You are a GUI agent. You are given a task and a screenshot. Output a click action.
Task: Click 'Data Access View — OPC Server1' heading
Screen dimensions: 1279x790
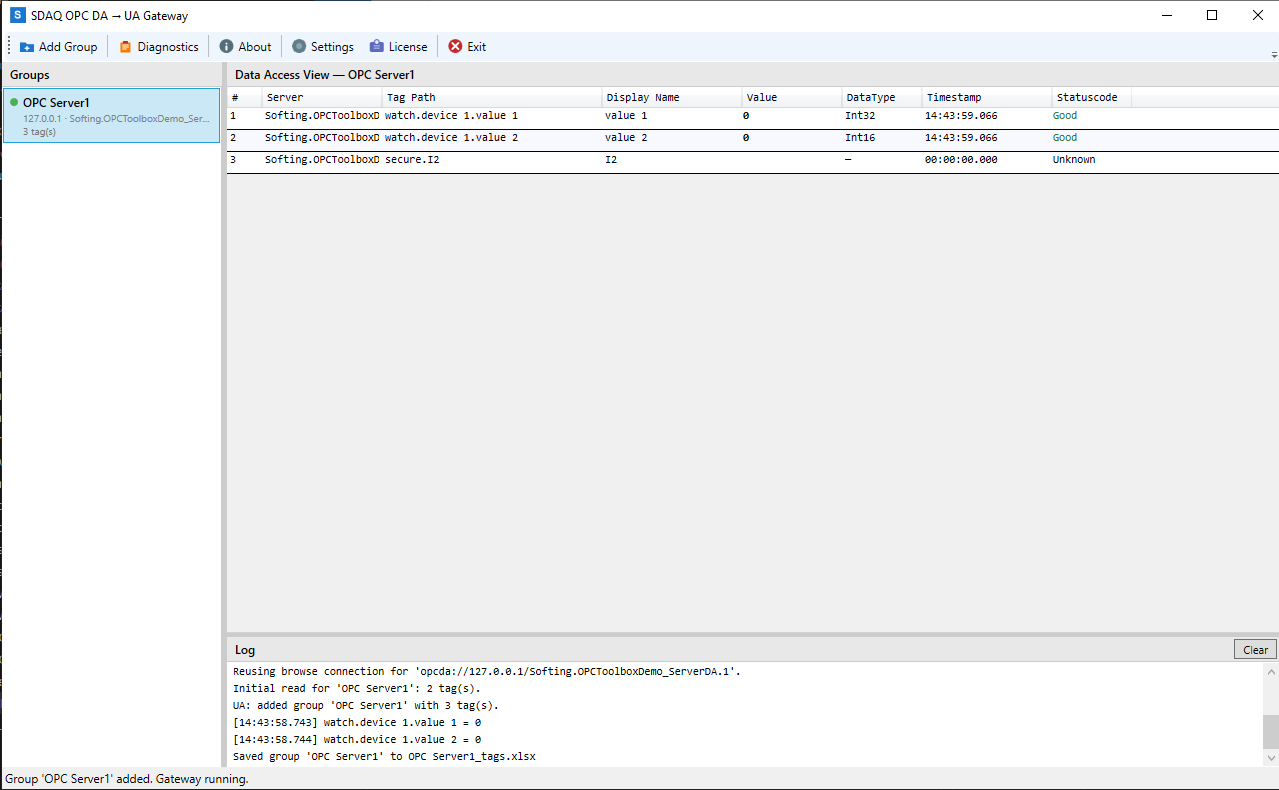click(324, 75)
